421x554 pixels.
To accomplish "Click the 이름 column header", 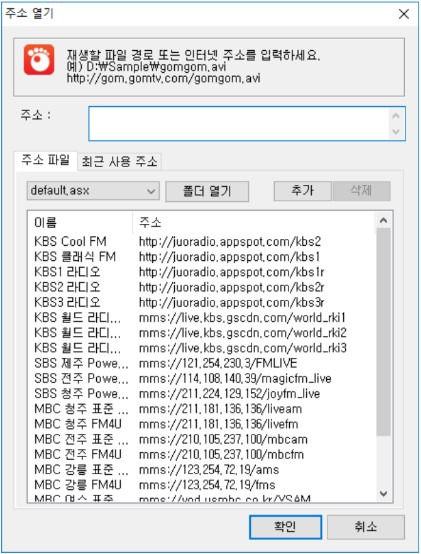I will point(80,223).
